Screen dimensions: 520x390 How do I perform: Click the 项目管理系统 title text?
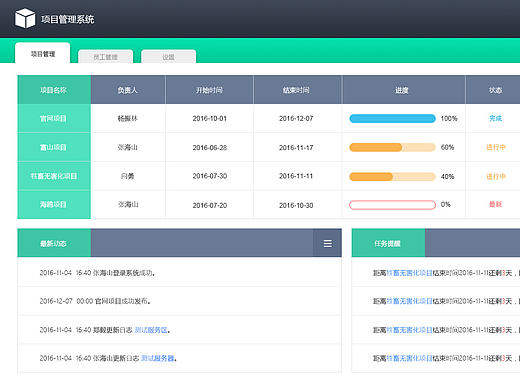click(x=68, y=19)
